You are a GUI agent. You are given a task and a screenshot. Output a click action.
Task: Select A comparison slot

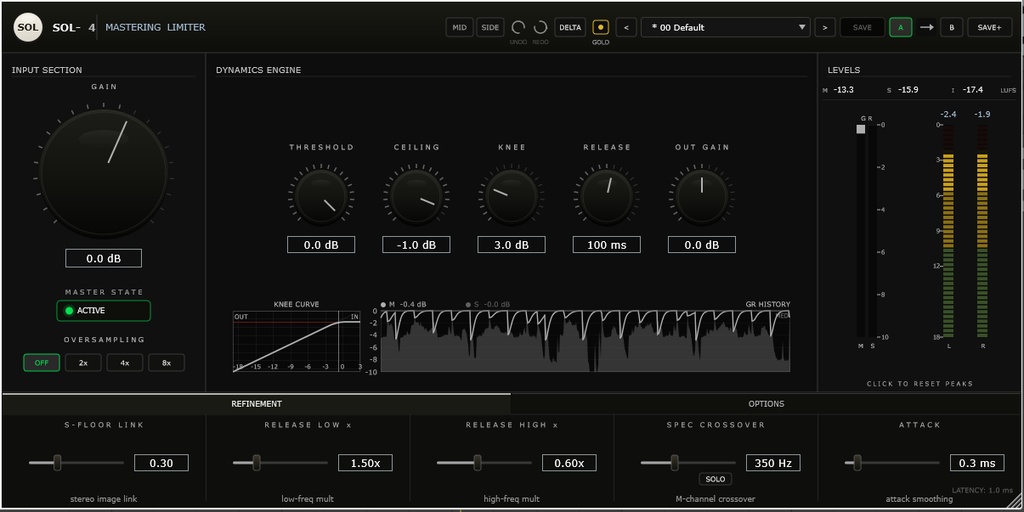pos(901,27)
